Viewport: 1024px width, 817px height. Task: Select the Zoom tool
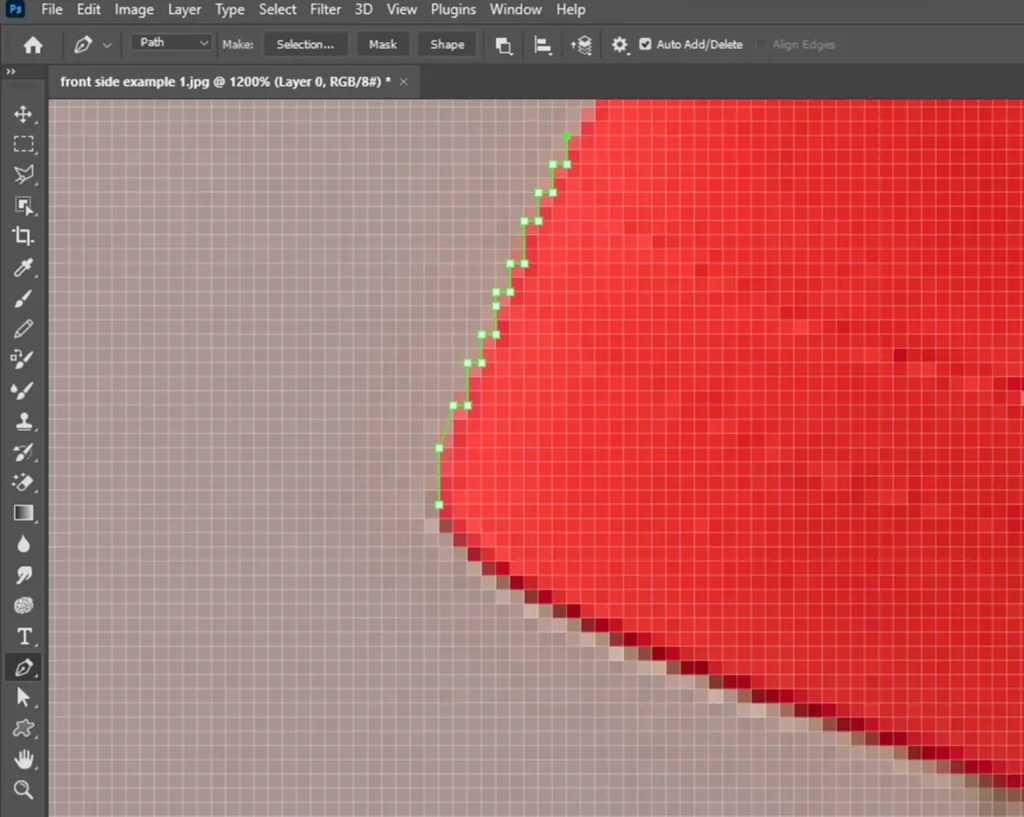[24, 790]
